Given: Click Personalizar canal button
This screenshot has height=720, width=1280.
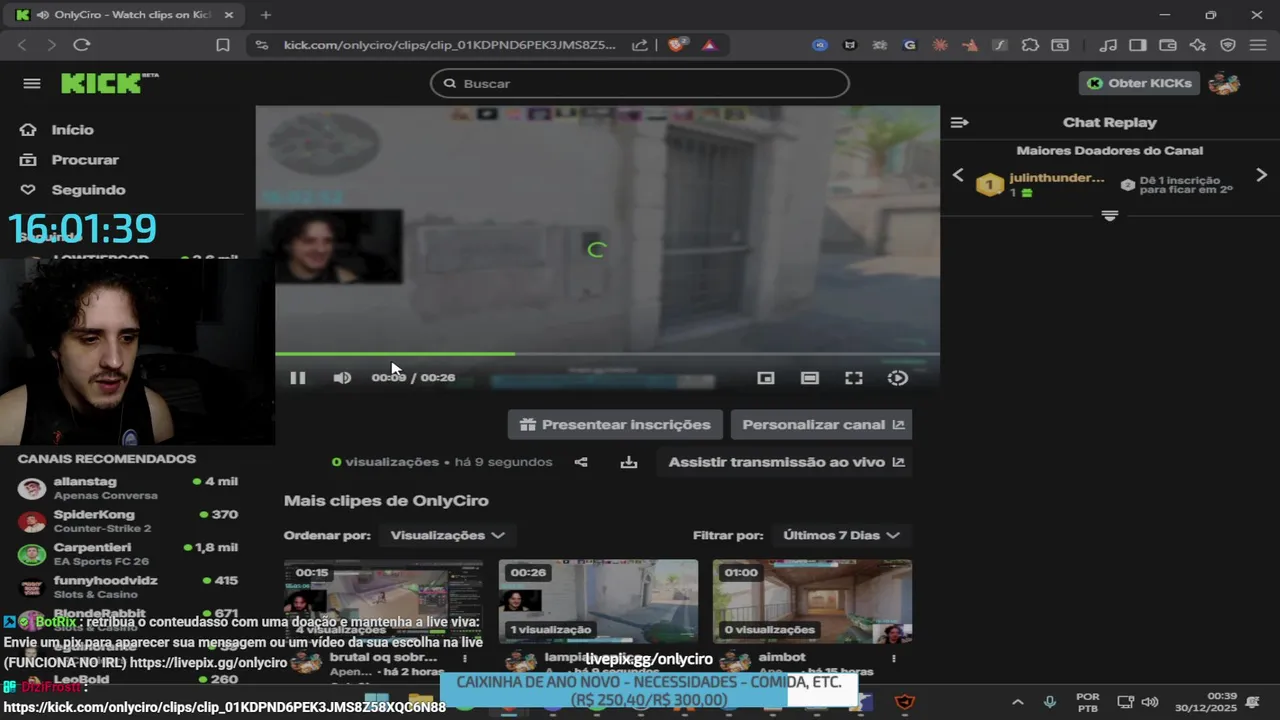Looking at the screenshot, I should (822, 425).
